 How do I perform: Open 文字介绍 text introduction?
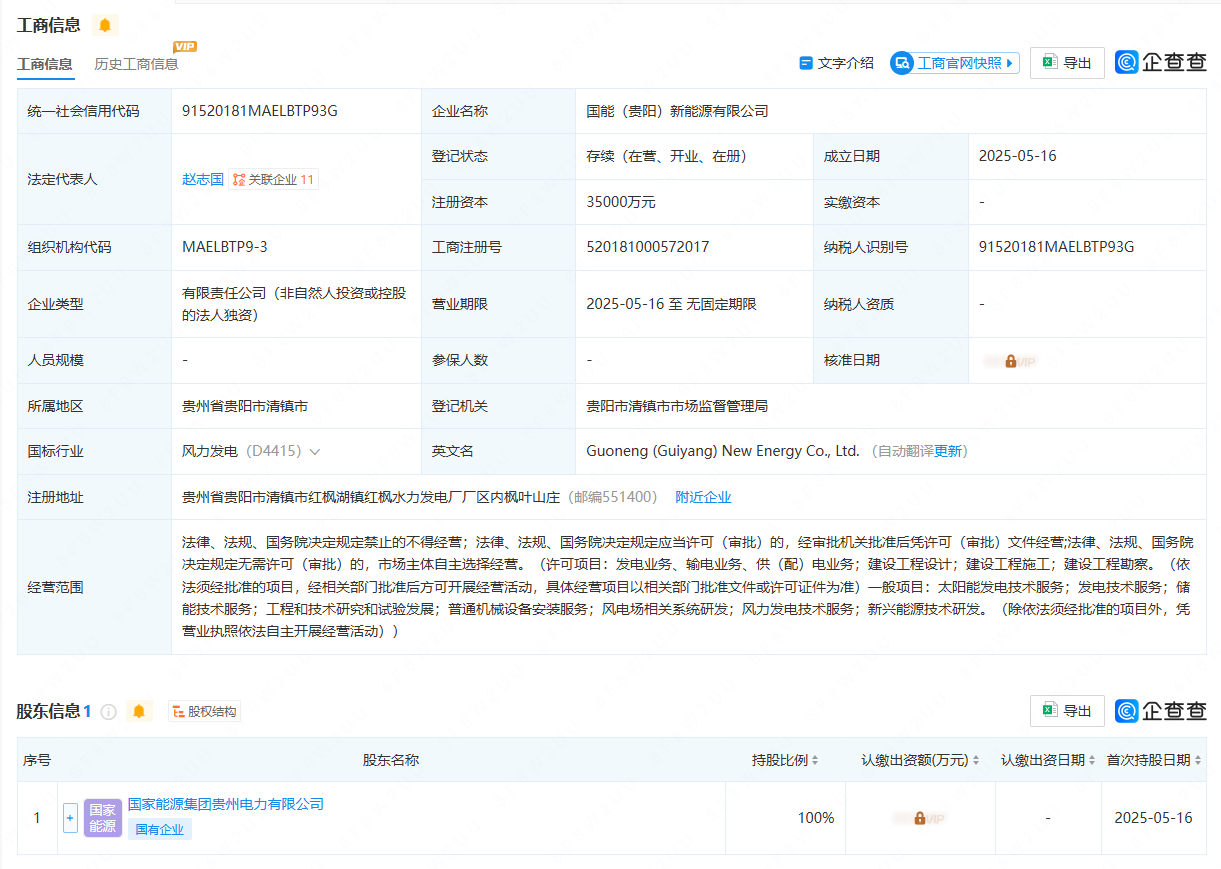836,63
